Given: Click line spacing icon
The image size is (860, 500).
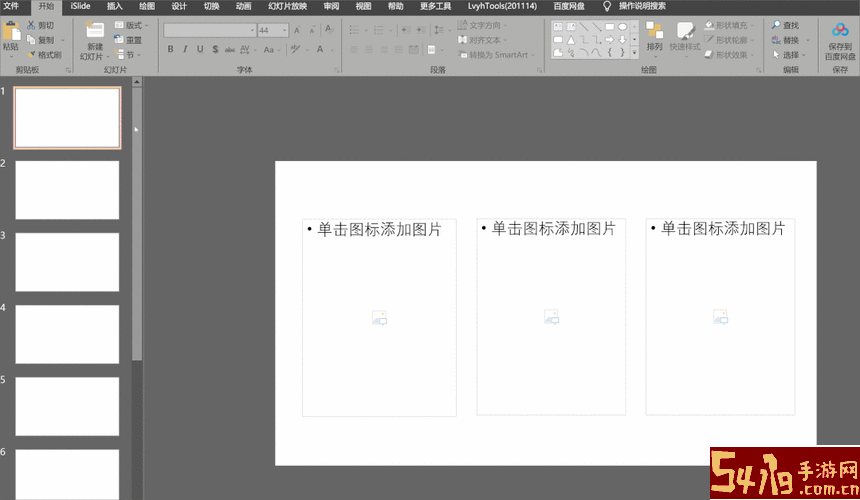Looking at the screenshot, I should [x=439, y=30].
